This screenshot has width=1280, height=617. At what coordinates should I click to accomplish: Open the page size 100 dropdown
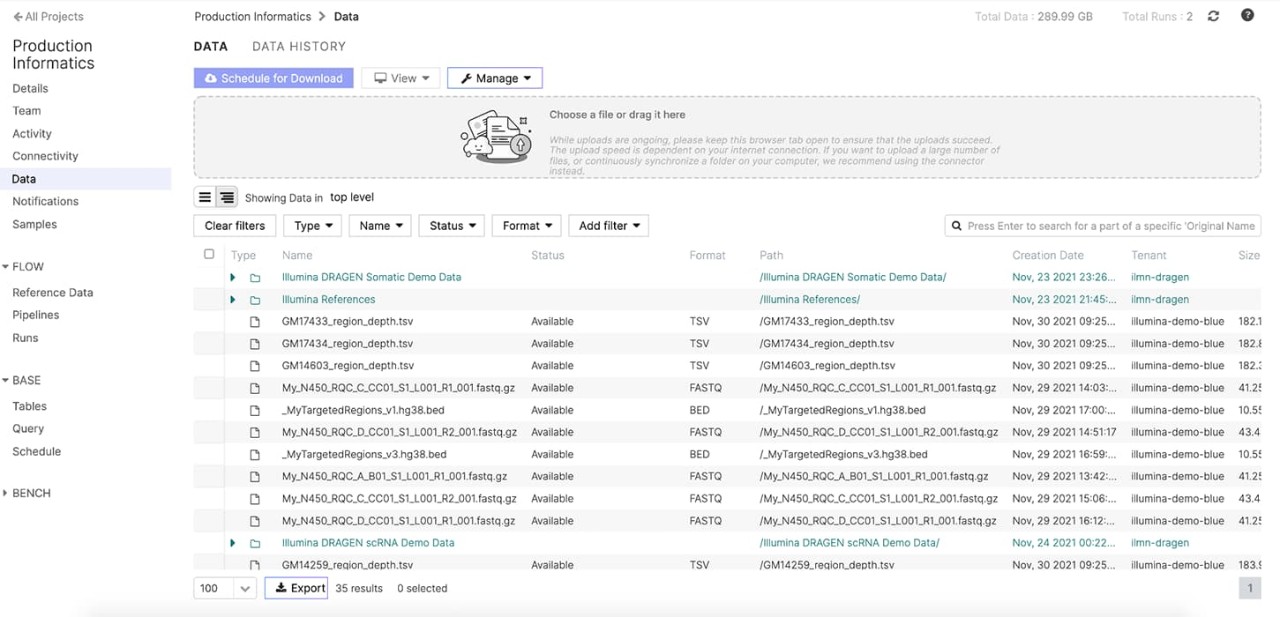(224, 588)
